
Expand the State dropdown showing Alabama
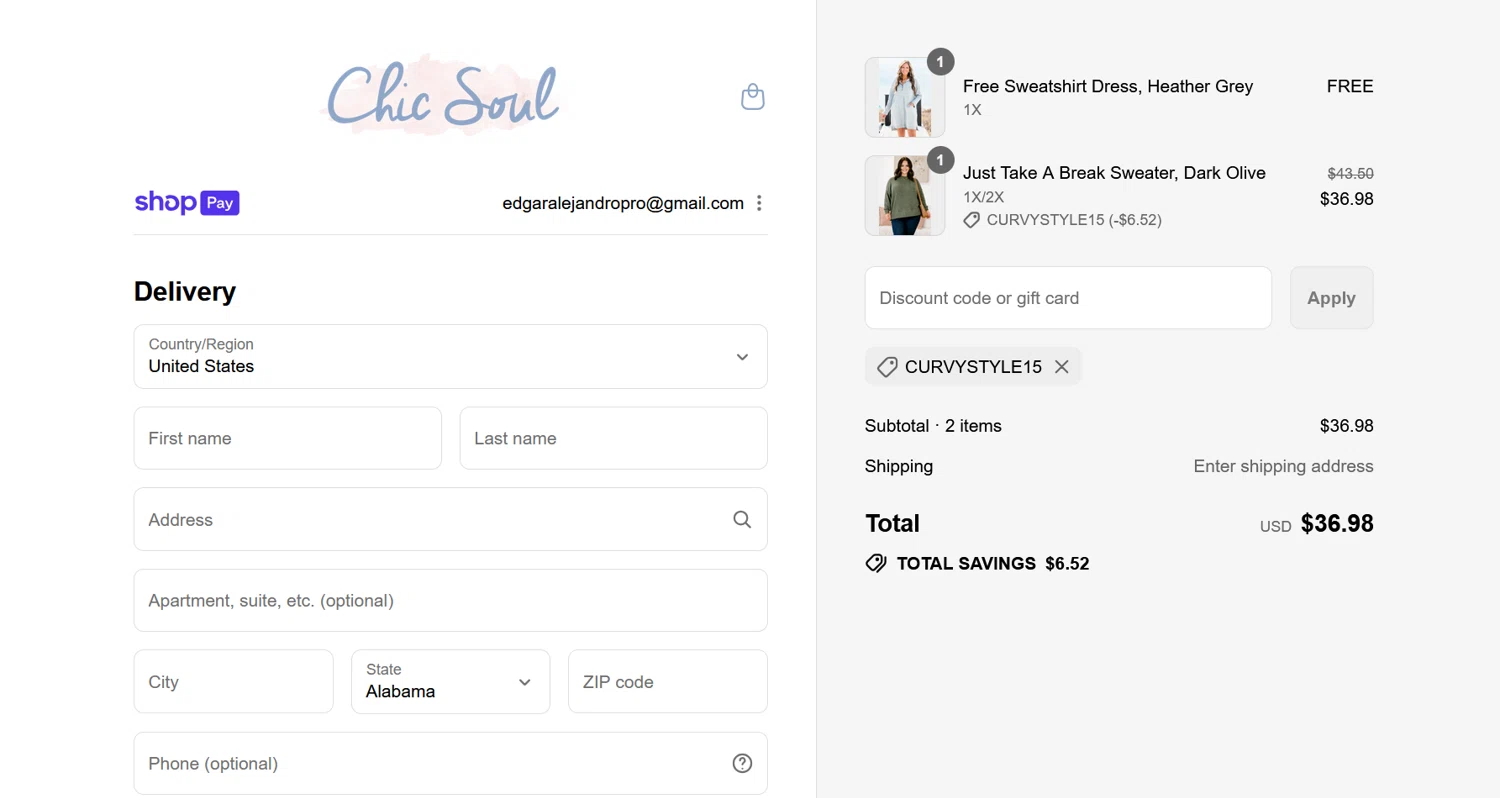(x=451, y=682)
